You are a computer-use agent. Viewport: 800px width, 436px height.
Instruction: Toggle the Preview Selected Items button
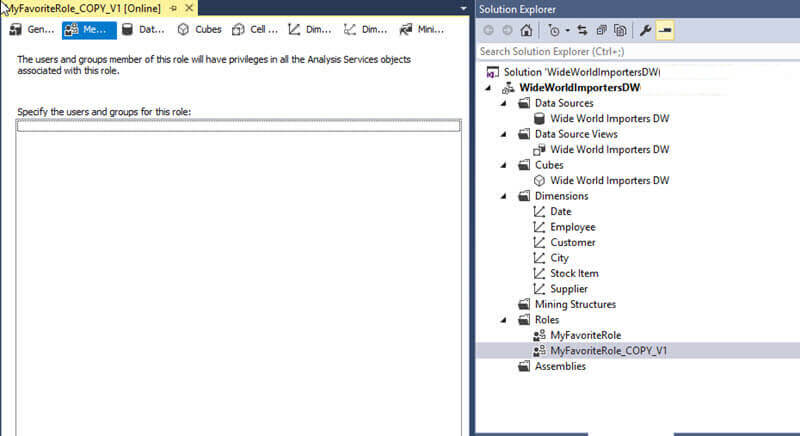pos(665,31)
